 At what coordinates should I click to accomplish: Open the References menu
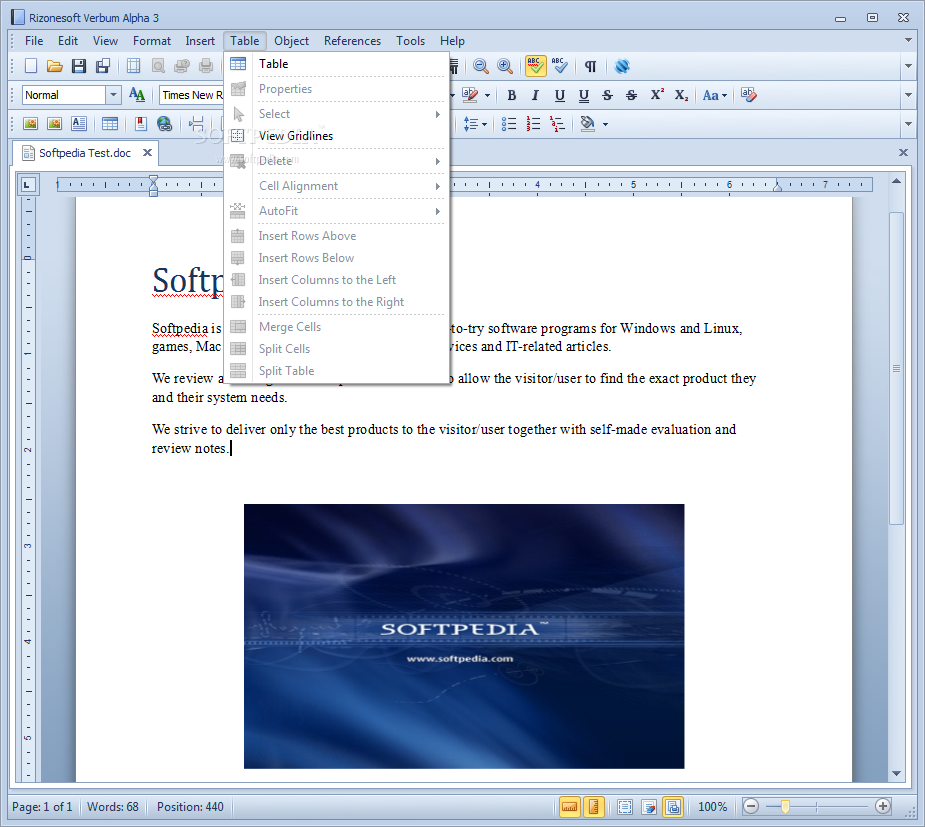352,41
